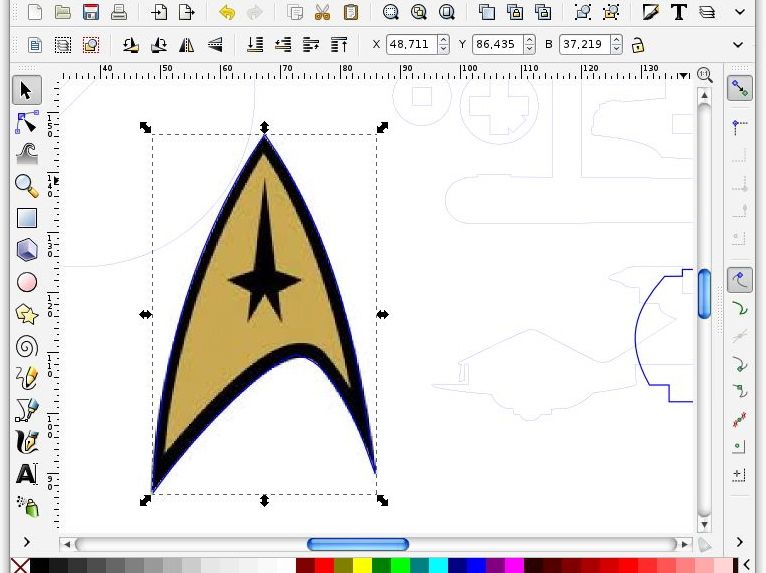The width and height of the screenshot is (766, 573).
Task: Flip selected object horizontally
Action: pos(187,45)
